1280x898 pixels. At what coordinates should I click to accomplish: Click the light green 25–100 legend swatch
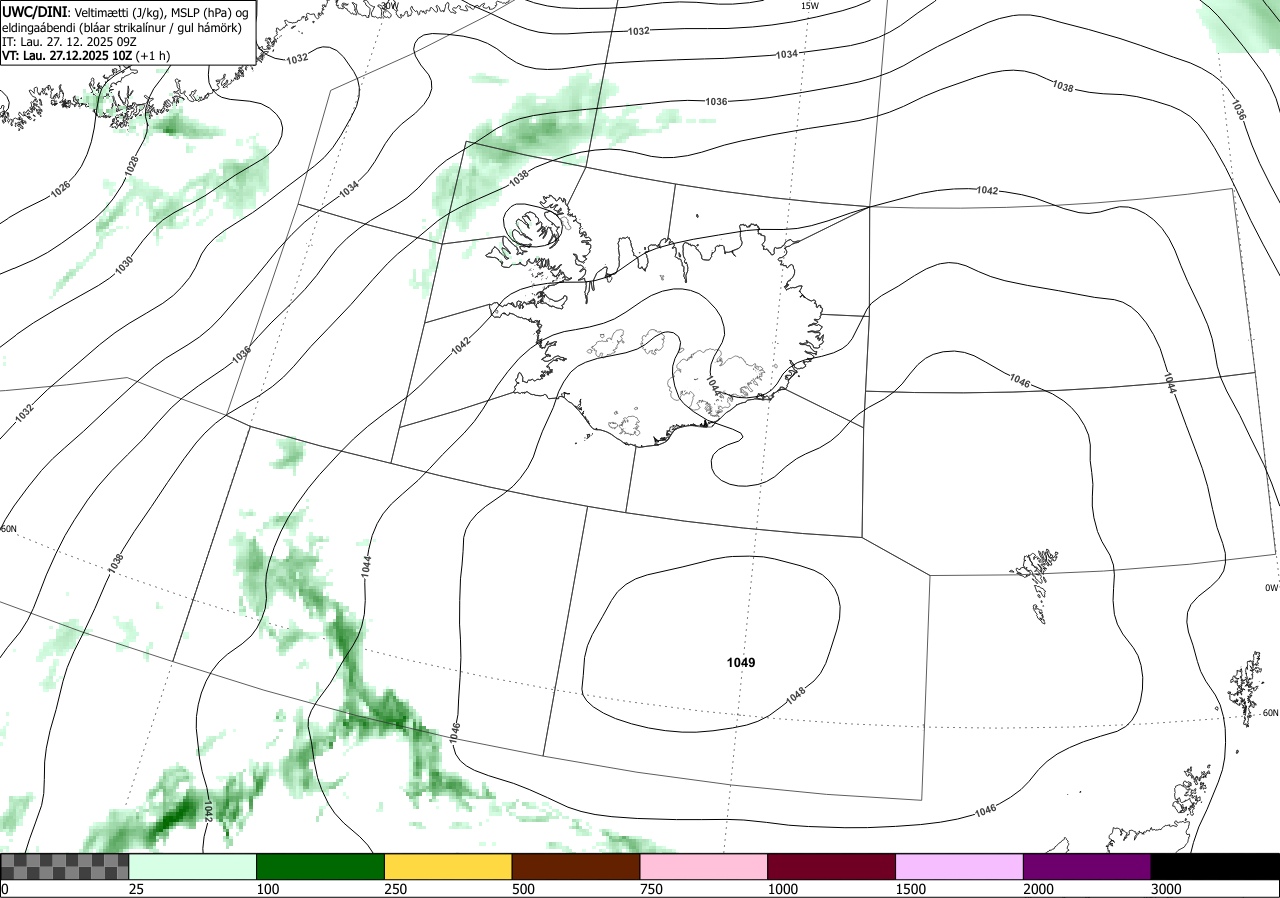(x=193, y=866)
